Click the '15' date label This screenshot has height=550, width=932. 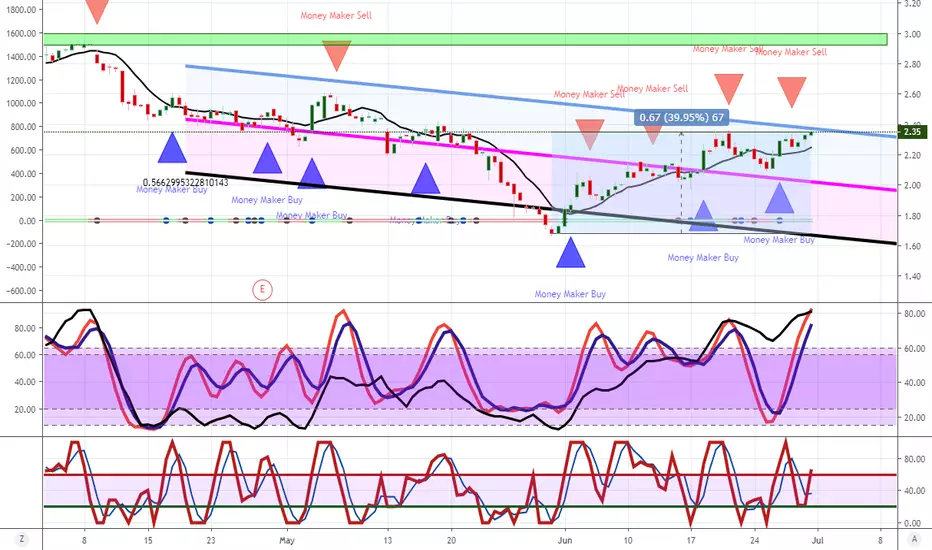tap(148, 540)
